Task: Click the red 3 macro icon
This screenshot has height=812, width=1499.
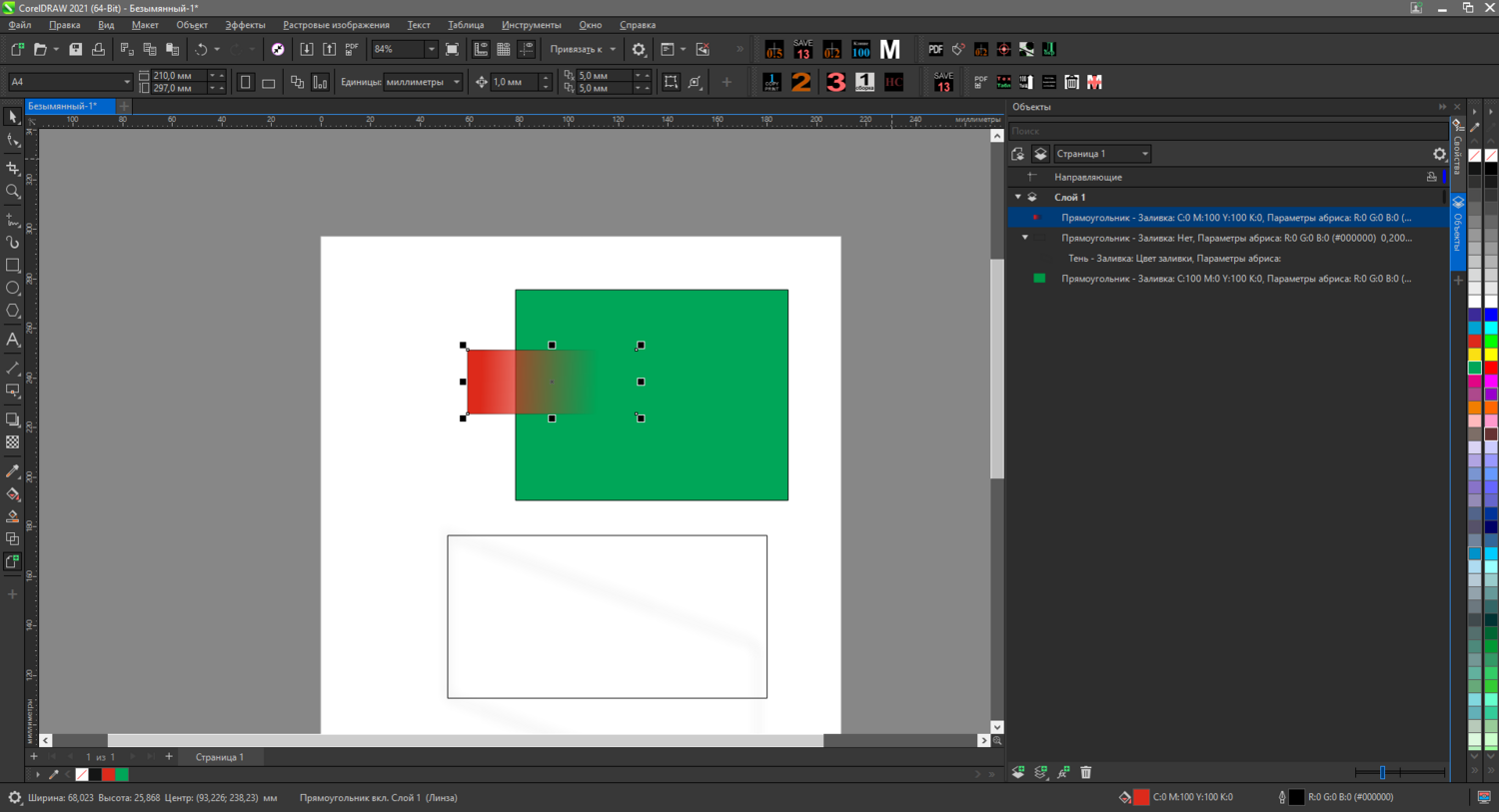Action: [x=835, y=82]
